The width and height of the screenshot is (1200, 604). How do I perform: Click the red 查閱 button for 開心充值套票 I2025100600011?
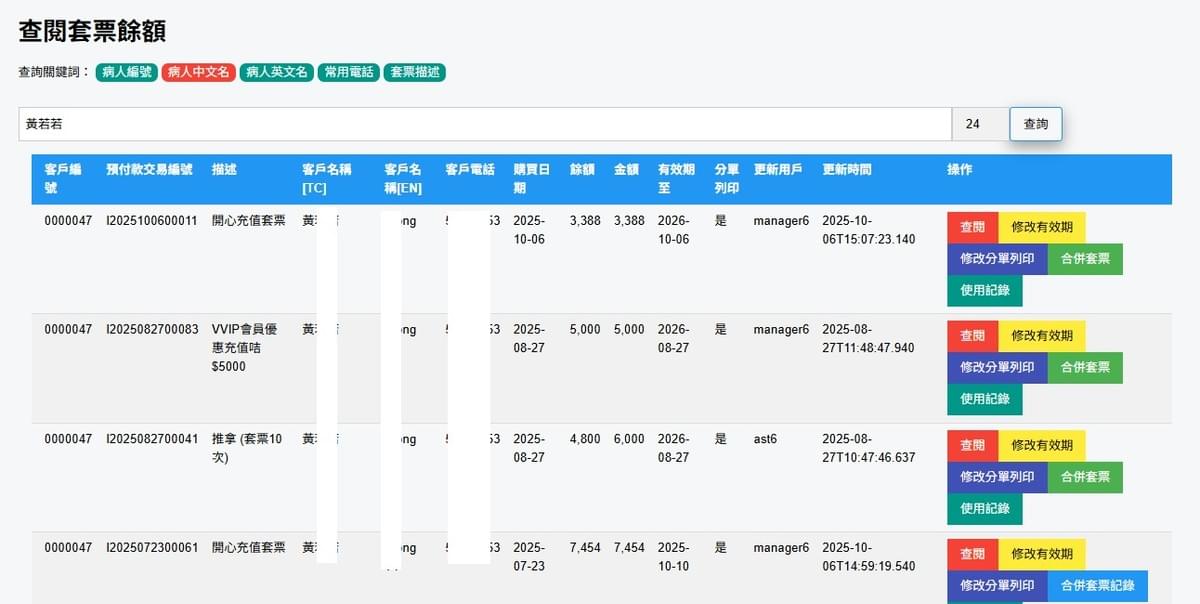pyautogui.click(x=972, y=227)
